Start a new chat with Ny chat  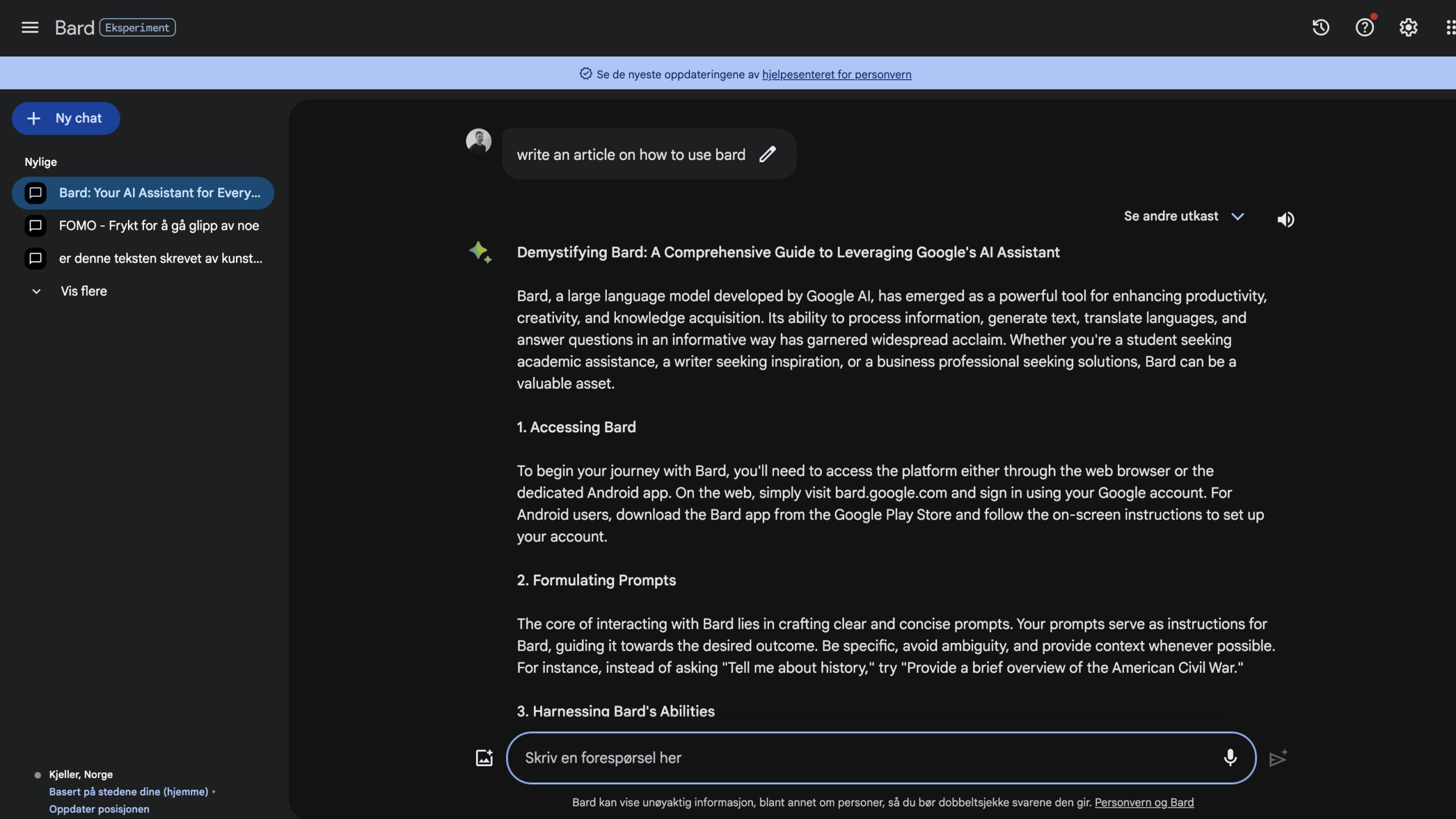66,118
